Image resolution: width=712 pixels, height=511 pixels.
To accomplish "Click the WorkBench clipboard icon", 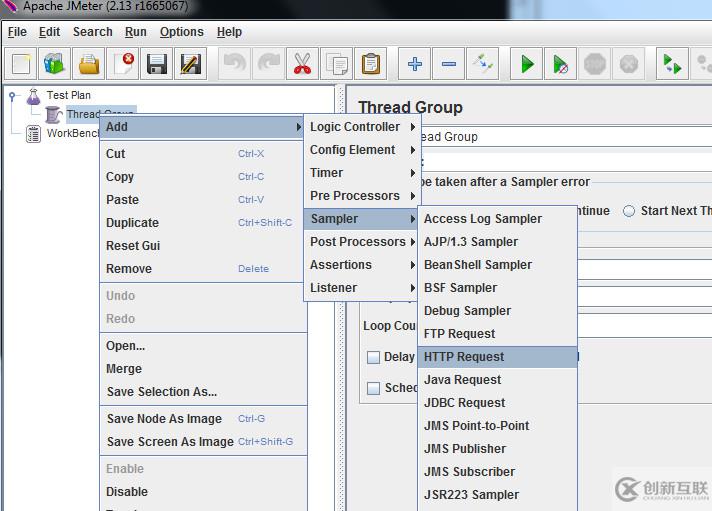I will (x=33, y=134).
